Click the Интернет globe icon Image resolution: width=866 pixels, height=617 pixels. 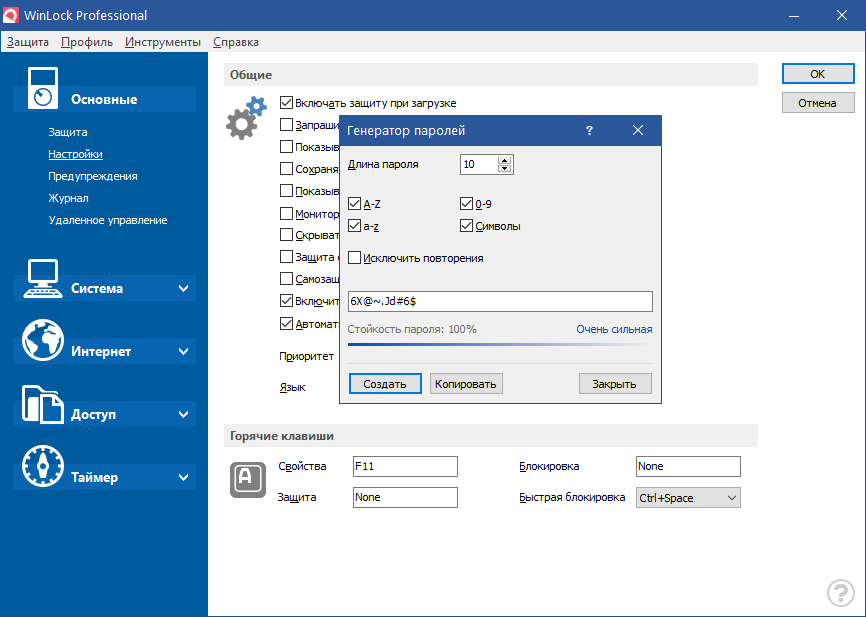[x=43, y=341]
